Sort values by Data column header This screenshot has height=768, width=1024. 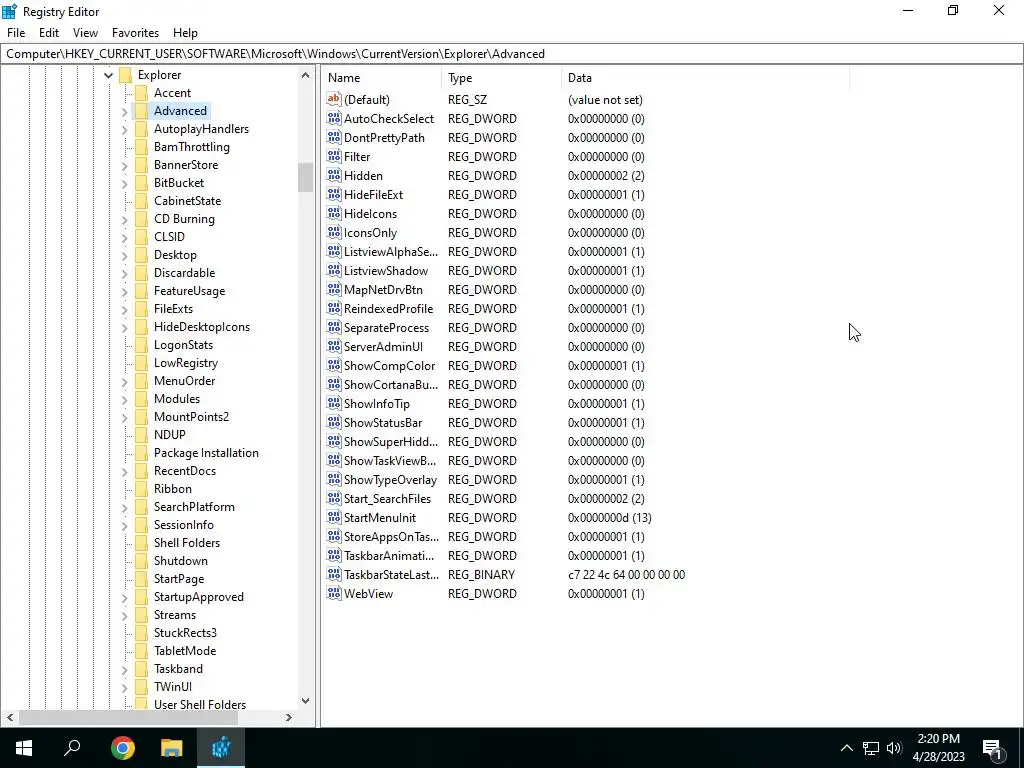click(705, 78)
